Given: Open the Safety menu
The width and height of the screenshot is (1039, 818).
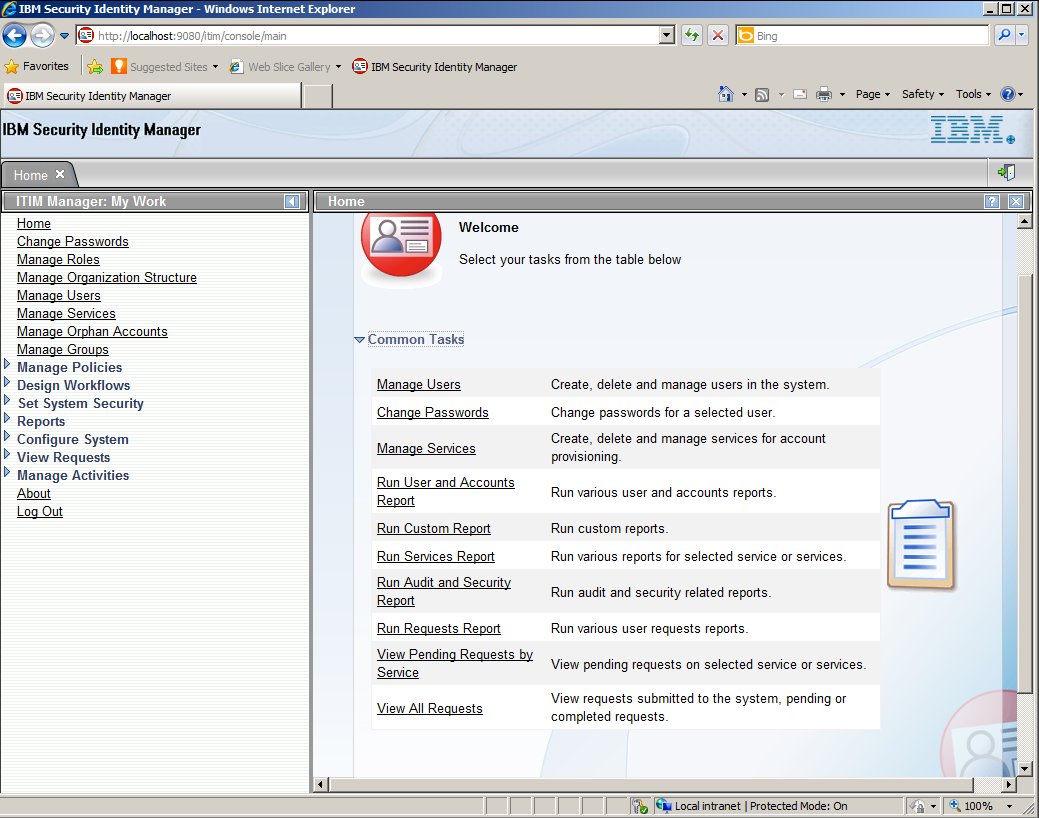Looking at the screenshot, I should point(922,94).
